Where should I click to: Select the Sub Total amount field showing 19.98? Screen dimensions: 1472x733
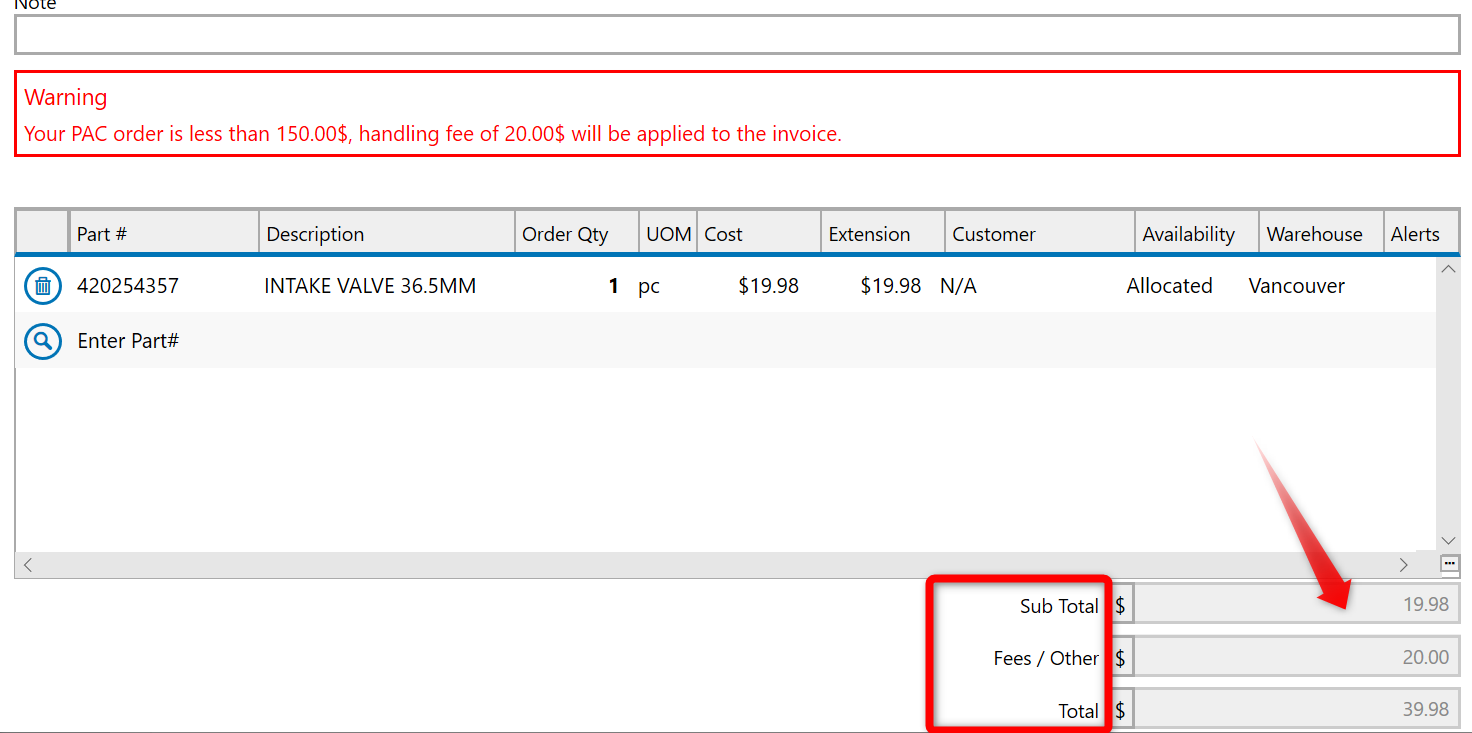(1295, 604)
